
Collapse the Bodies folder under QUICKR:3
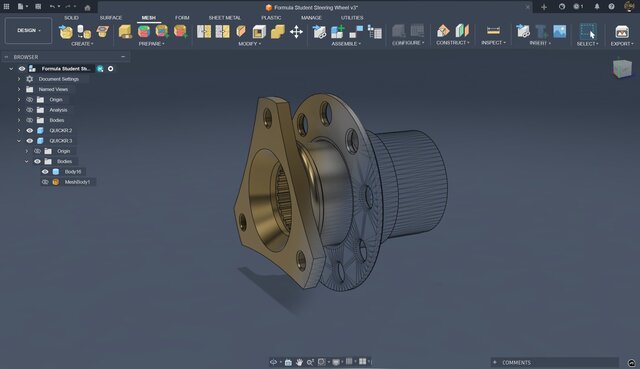click(27, 161)
